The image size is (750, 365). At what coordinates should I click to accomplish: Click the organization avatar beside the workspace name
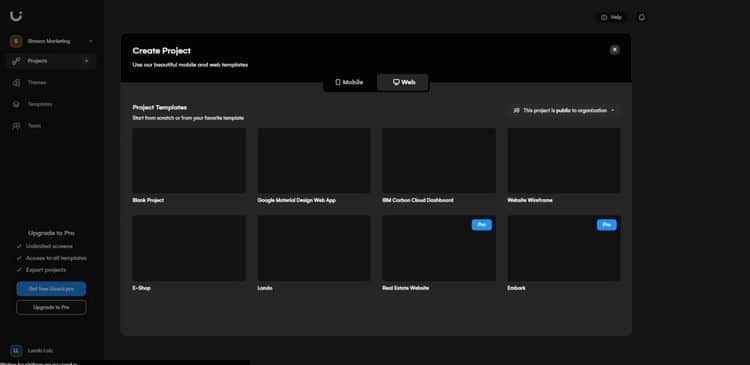pyautogui.click(x=16, y=41)
